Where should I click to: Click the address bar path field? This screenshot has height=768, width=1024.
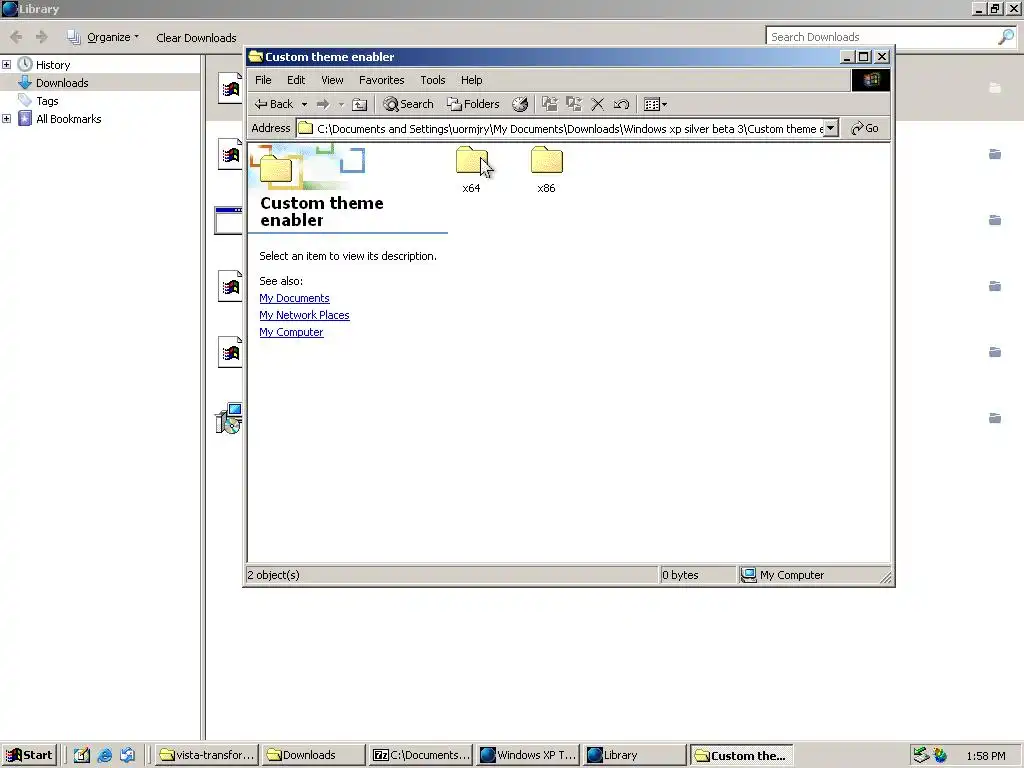pyautogui.click(x=560, y=129)
